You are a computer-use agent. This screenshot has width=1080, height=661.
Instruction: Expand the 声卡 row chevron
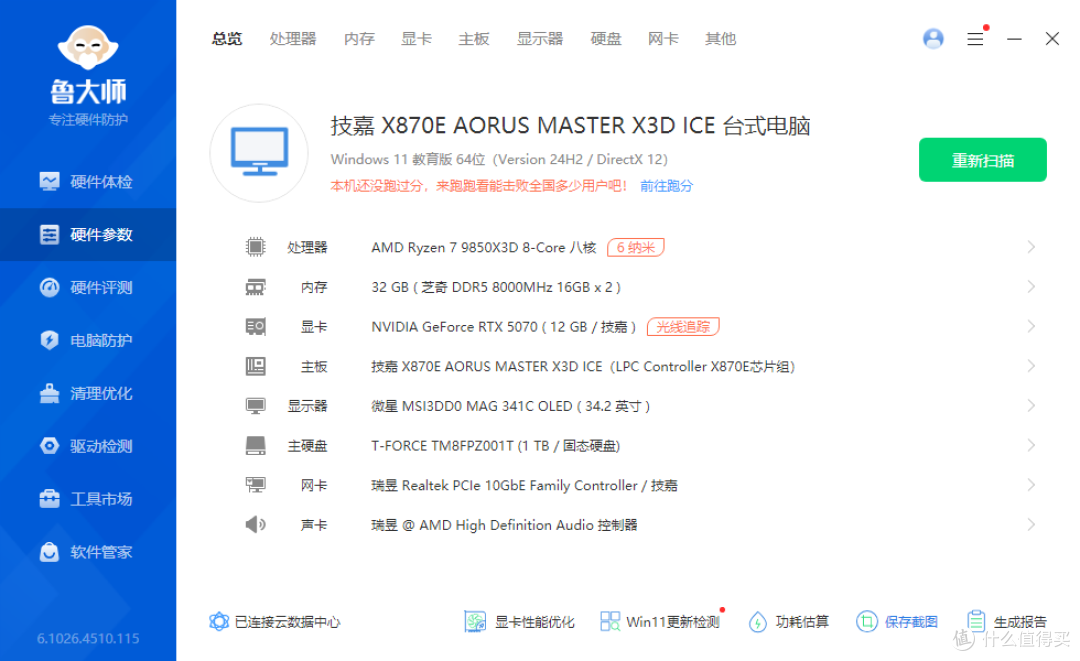click(x=1031, y=525)
